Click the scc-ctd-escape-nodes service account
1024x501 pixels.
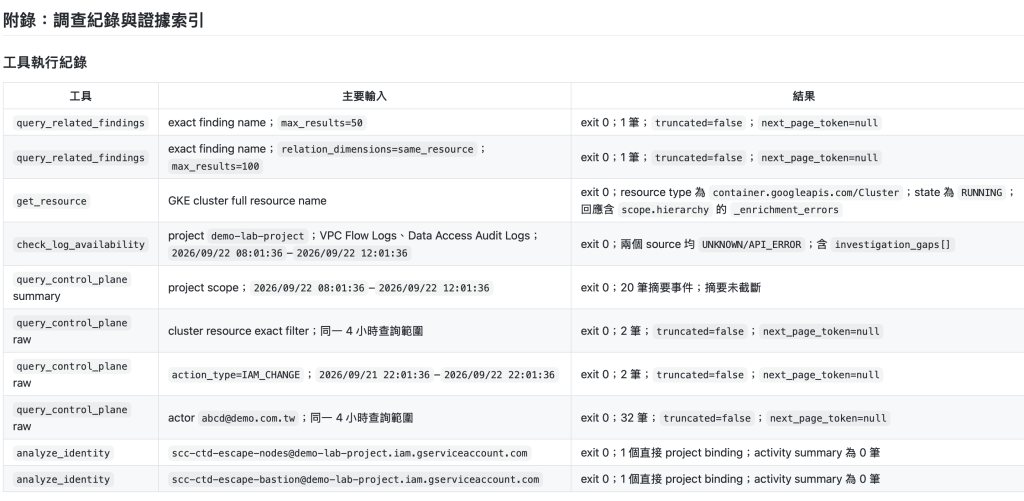(349, 453)
